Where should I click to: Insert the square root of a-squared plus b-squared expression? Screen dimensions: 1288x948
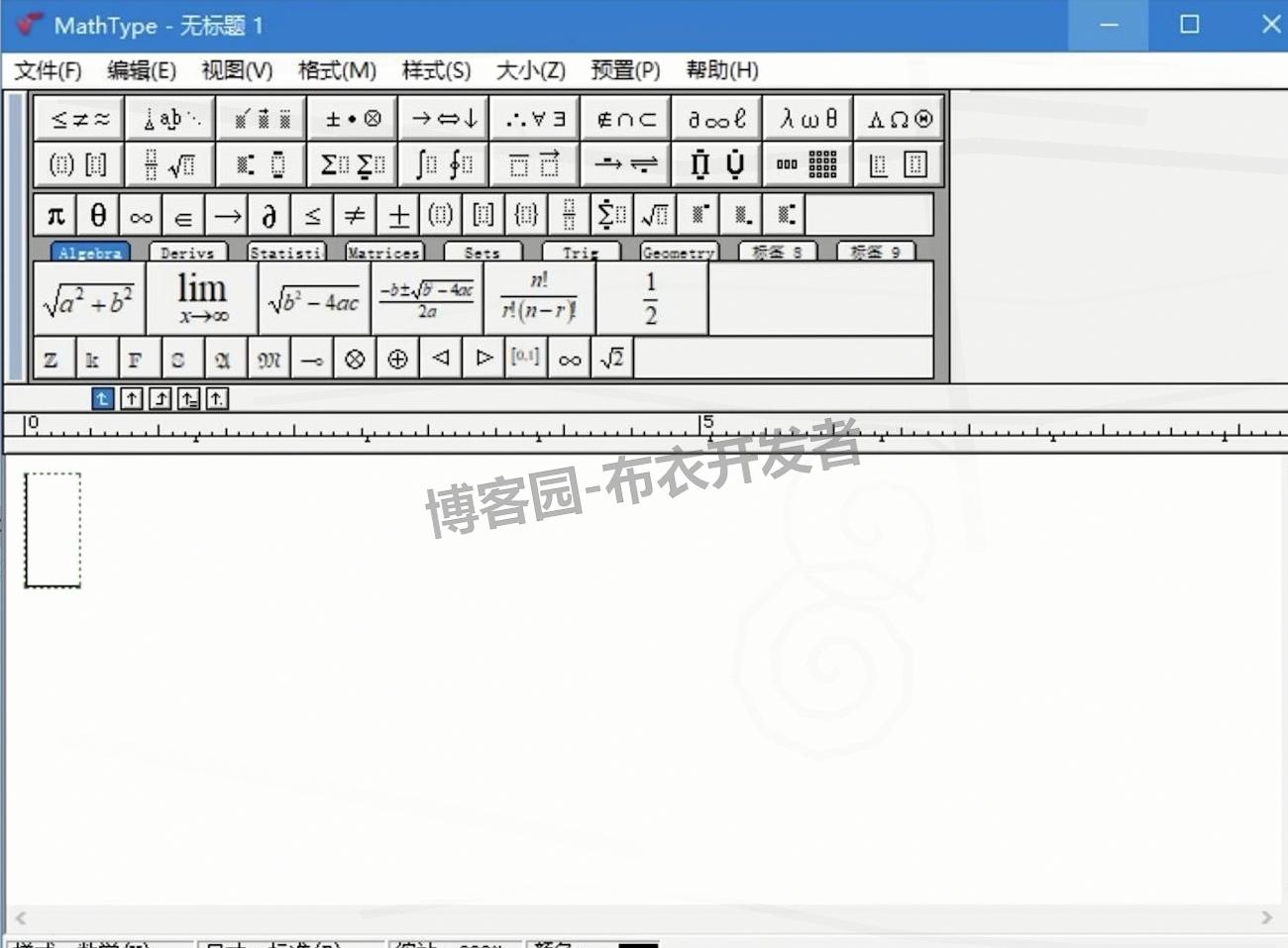(x=89, y=297)
